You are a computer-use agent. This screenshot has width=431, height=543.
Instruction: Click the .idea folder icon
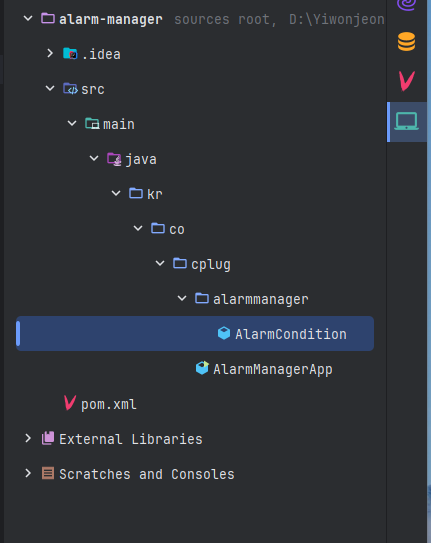[x=70, y=53]
